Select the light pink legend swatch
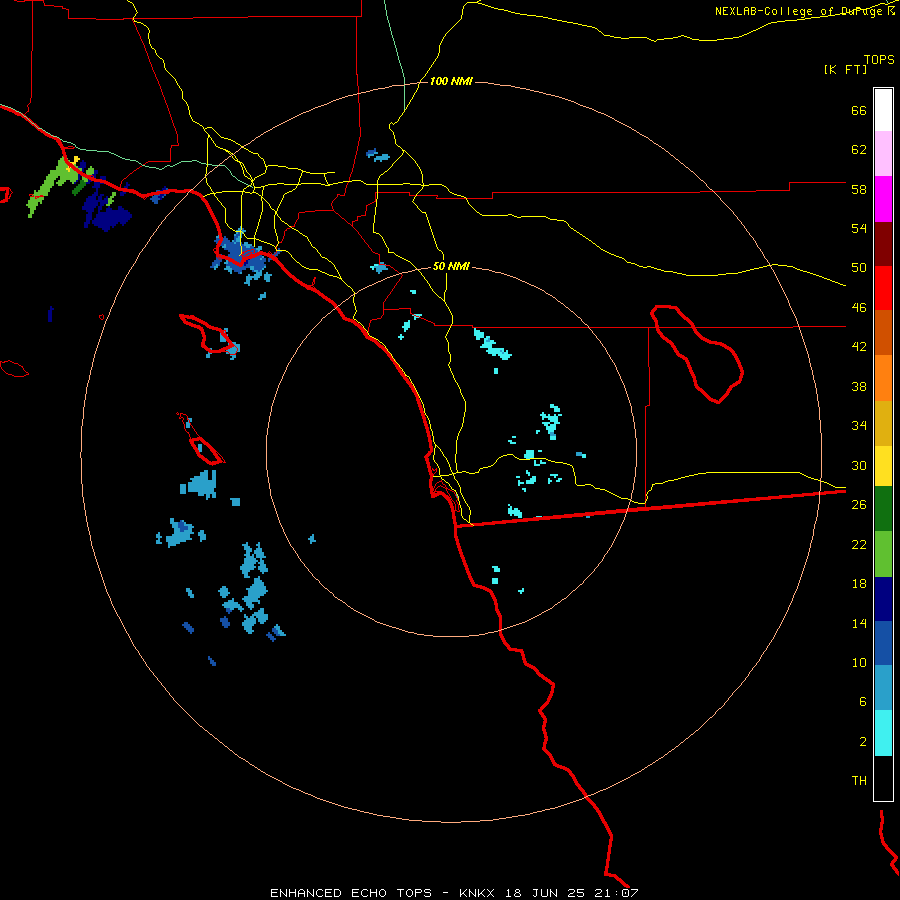Image resolution: width=900 pixels, height=900 pixels. point(883,154)
